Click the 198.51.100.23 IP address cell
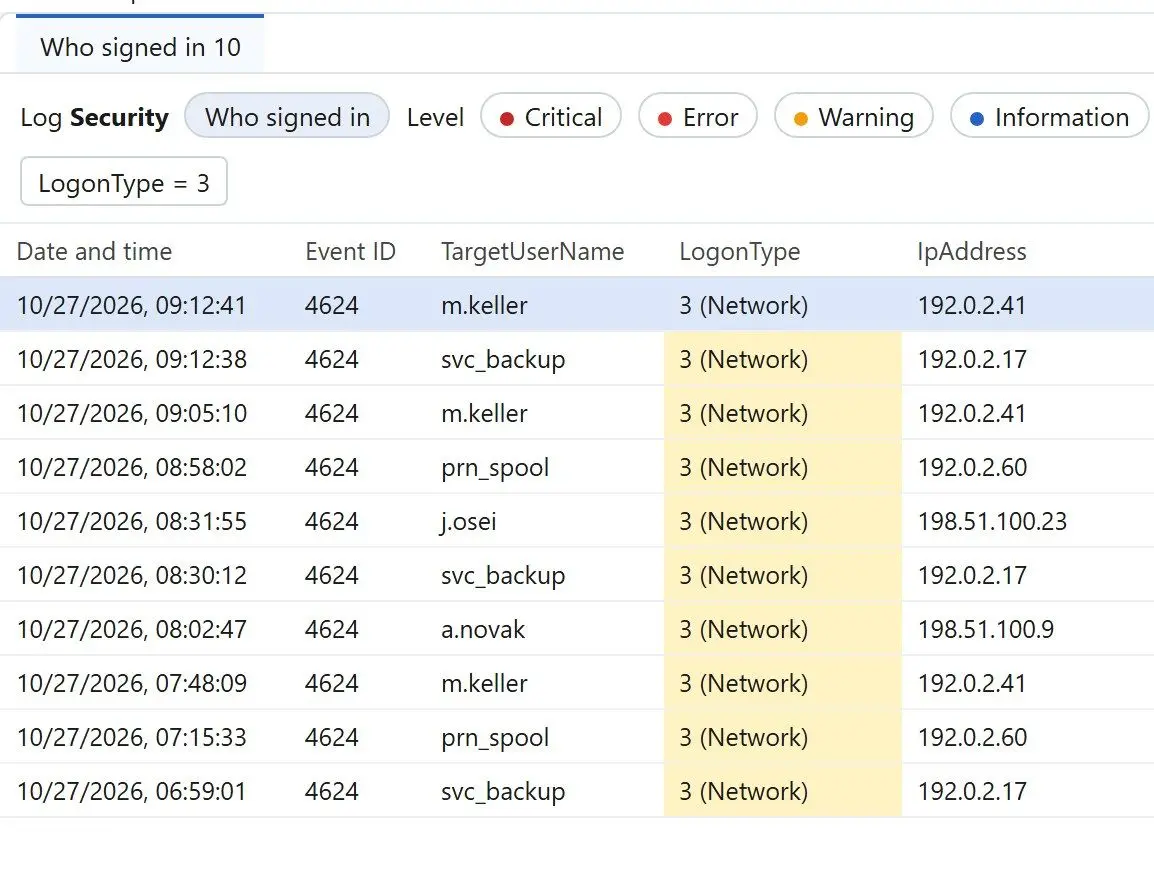Screen dimensions: 1154x880 [x=992, y=521]
